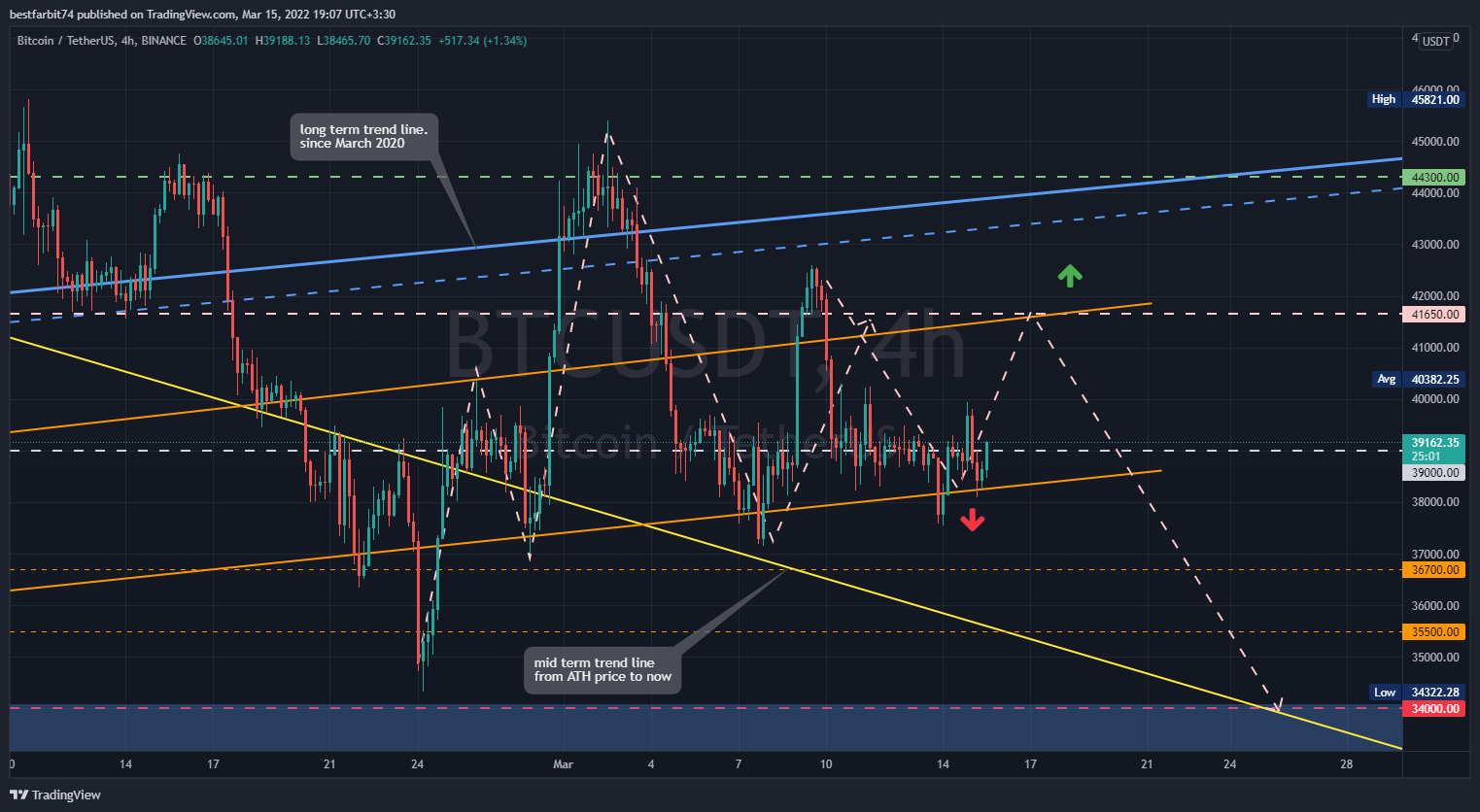This screenshot has height=812, width=1480.
Task: Click the high value H39188.13
Action: [x=283, y=41]
